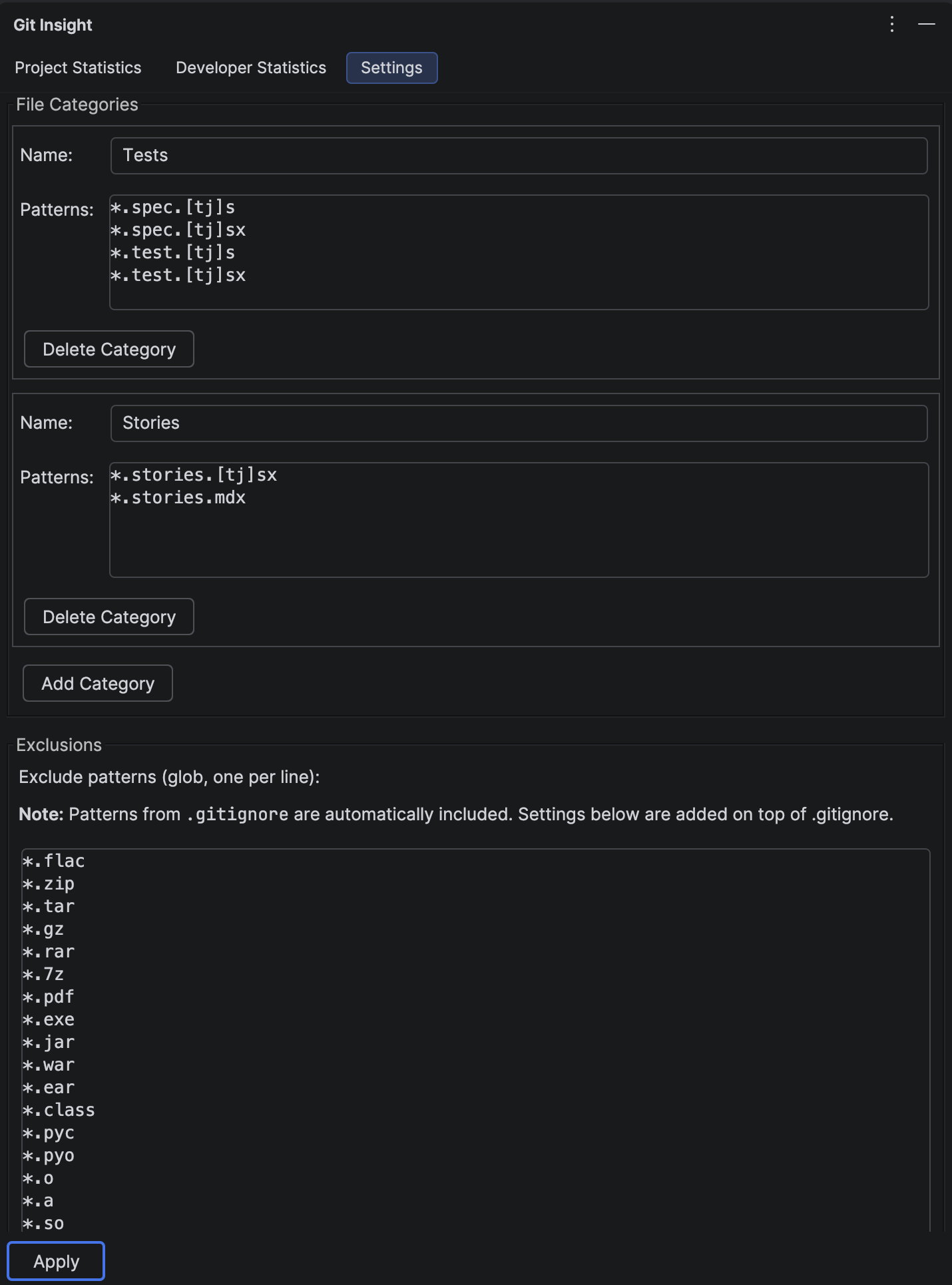Screen dimensions: 952x1285
Task: Click the Exclusions group label
Action: click(59, 745)
